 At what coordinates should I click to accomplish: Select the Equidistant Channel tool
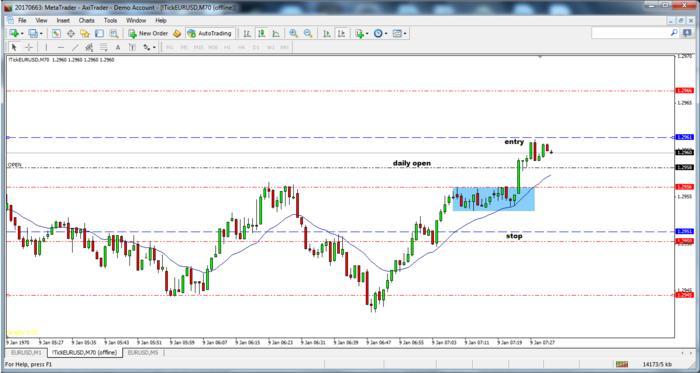click(x=89, y=47)
